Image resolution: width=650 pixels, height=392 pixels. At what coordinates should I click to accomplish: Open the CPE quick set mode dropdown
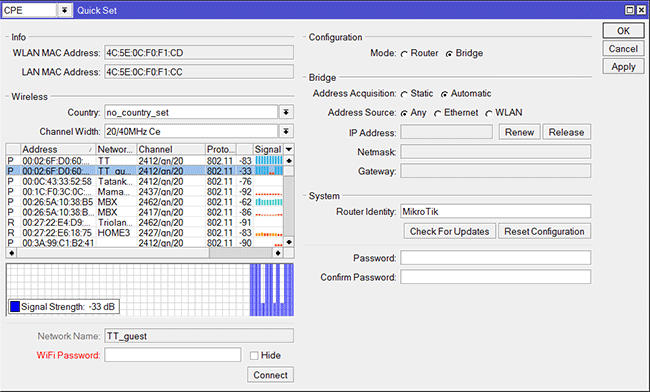pos(64,10)
